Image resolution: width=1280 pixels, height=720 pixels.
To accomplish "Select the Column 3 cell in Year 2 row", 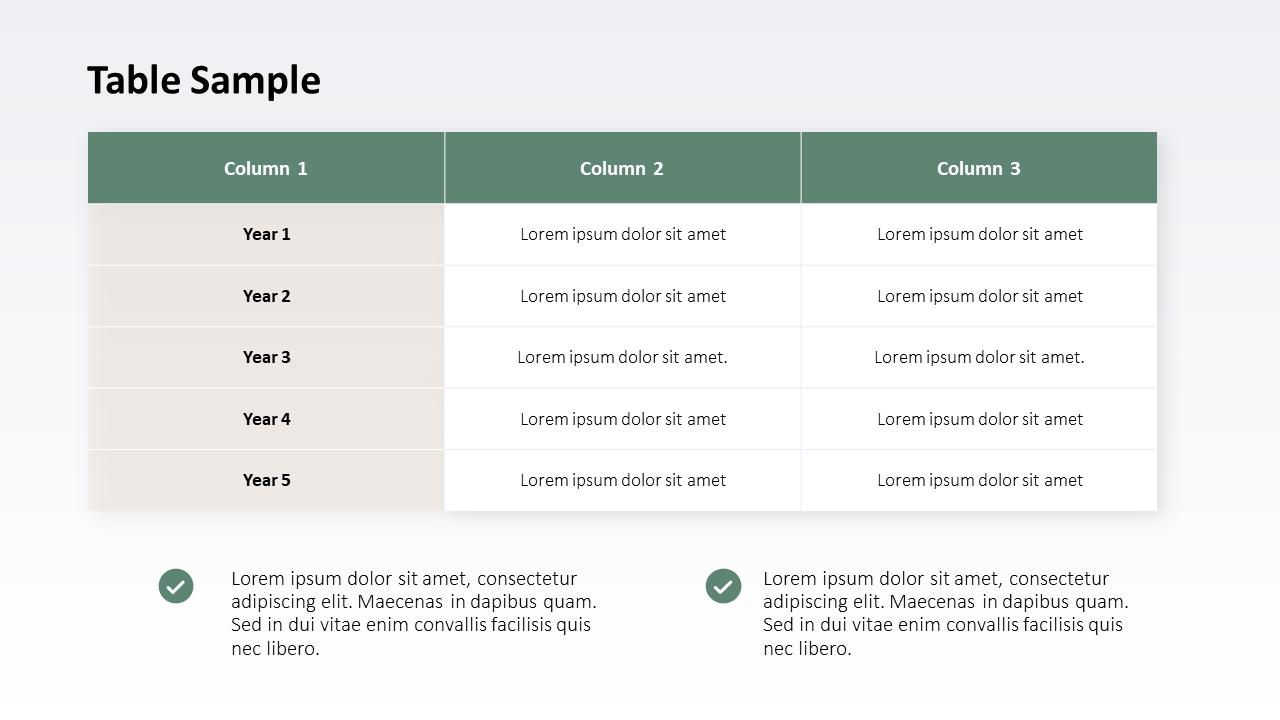I will coord(979,296).
